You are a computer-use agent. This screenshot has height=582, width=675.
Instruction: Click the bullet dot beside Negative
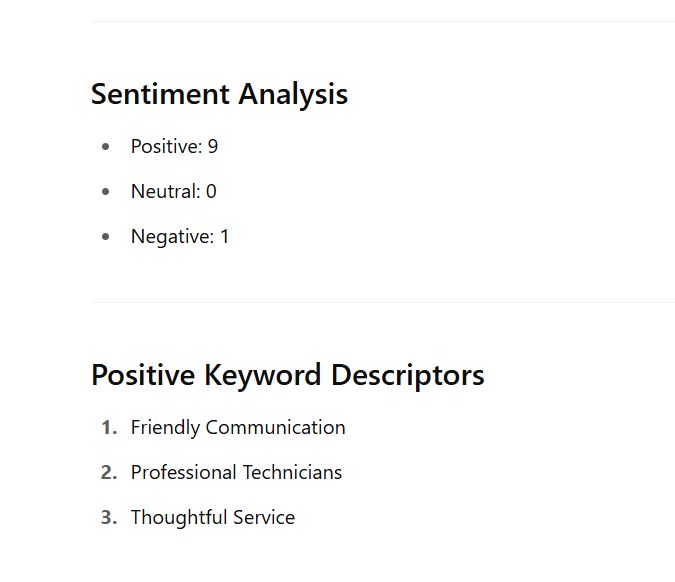106,237
